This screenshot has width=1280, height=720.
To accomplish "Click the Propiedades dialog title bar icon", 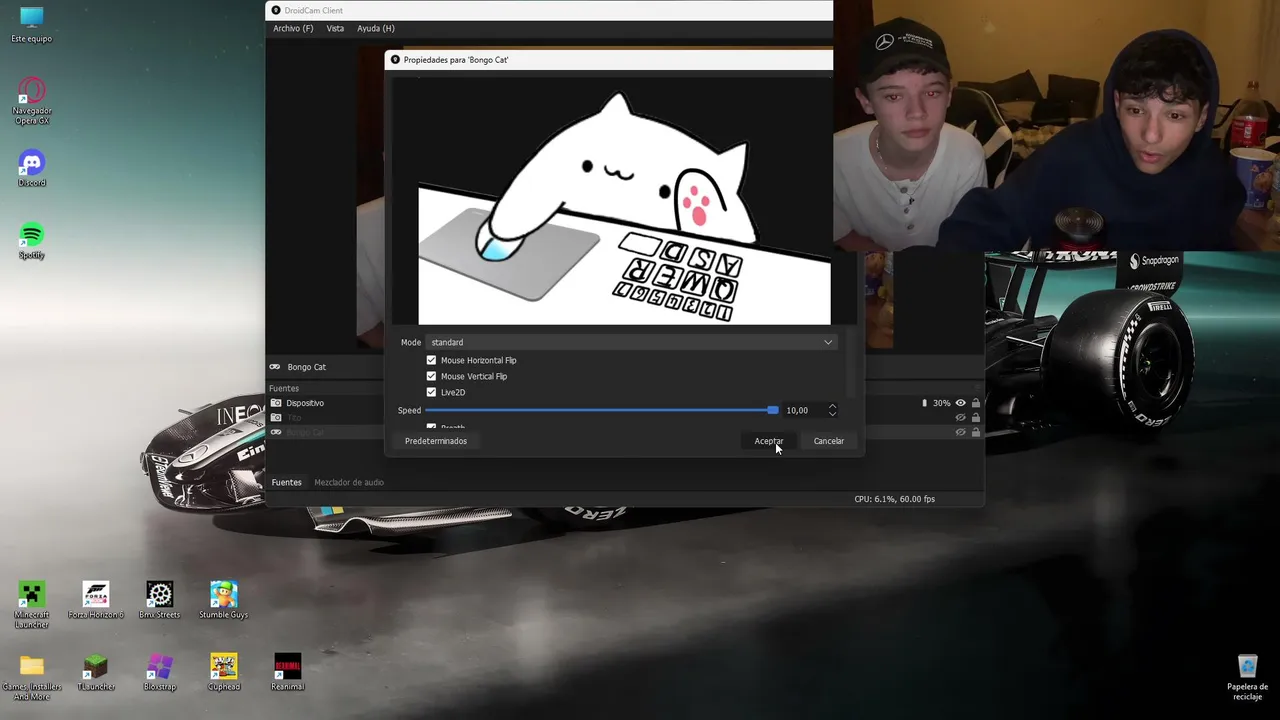I will 395,60.
